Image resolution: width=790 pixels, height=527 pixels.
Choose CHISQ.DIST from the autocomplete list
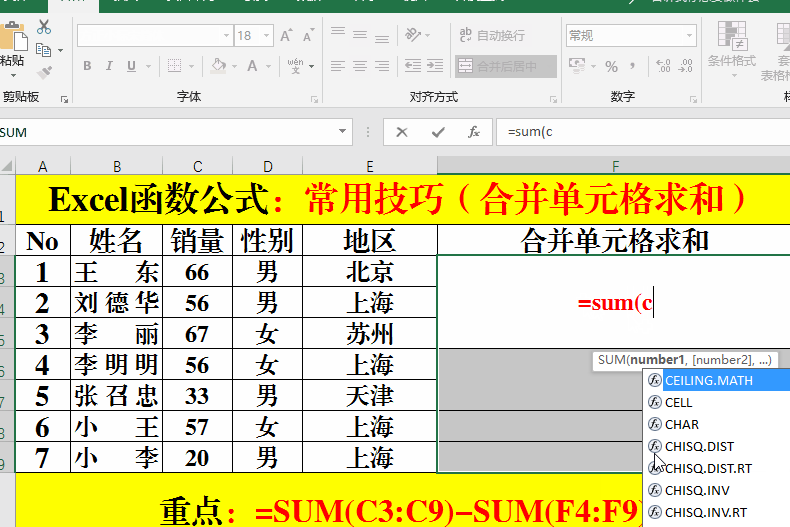pos(716,446)
